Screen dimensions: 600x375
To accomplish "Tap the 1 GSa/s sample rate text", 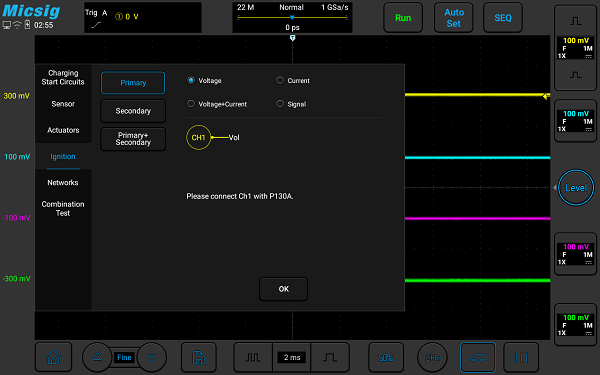I will pyautogui.click(x=334, y=7).
